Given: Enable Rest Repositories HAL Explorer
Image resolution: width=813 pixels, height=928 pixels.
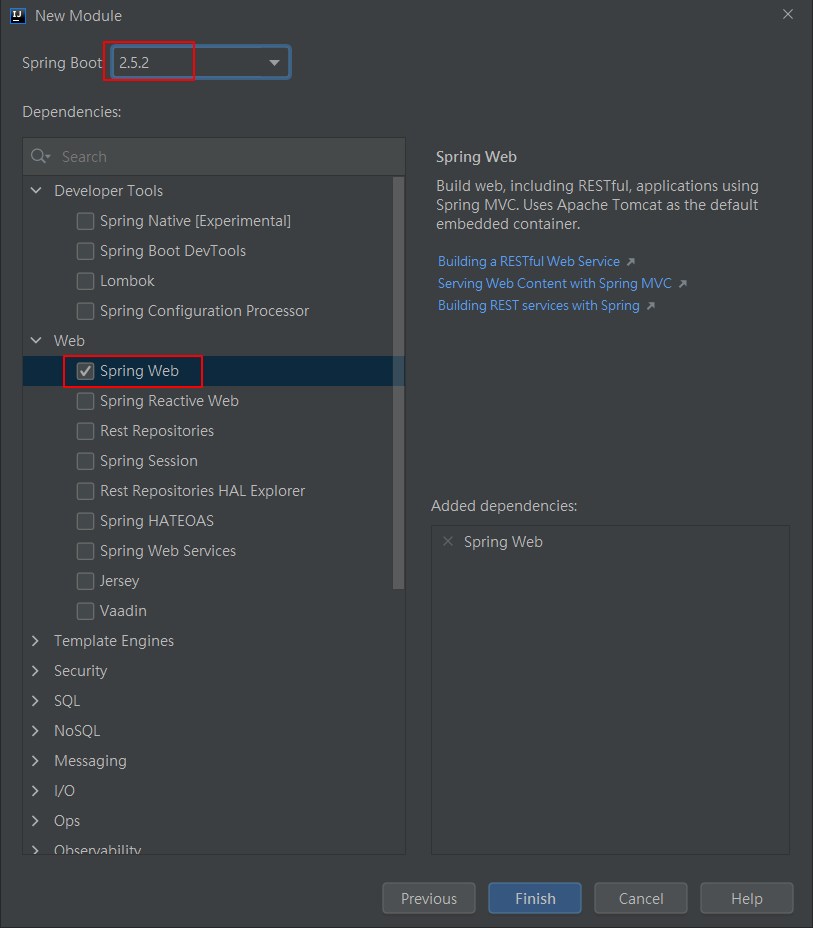Looking at the screenshot, I should [x=85, y=491].
